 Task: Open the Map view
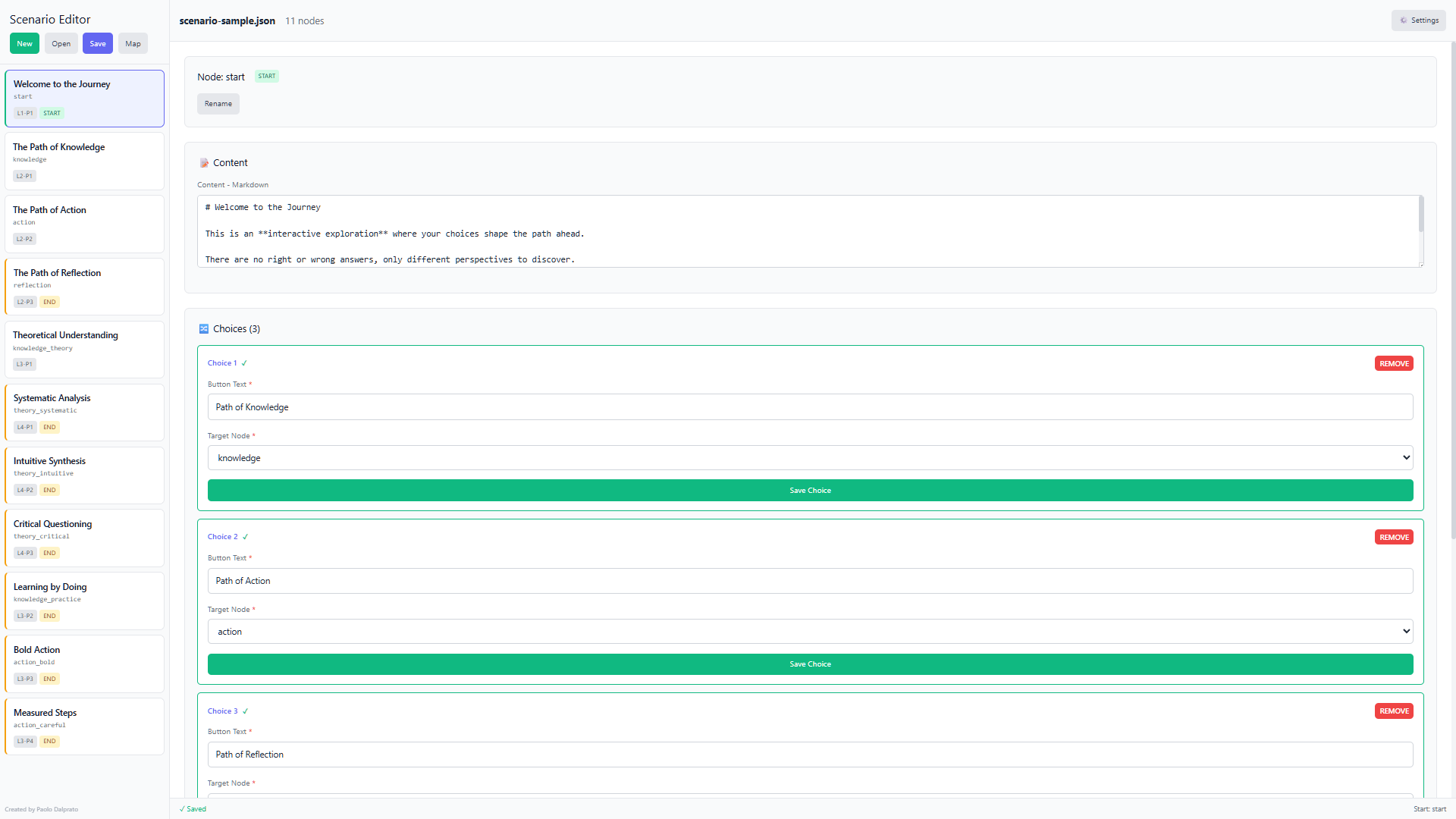(133, 44)
